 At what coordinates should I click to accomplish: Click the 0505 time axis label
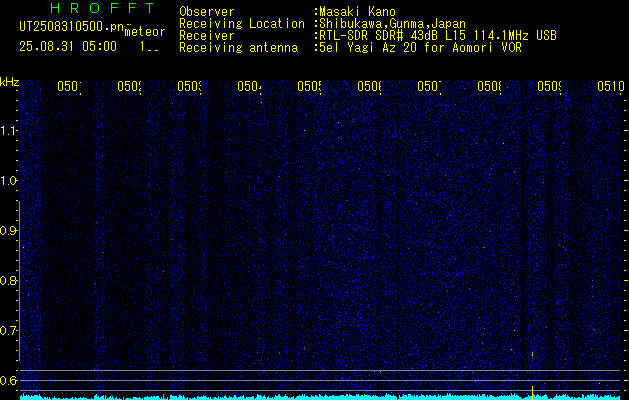tap(309, 86)
